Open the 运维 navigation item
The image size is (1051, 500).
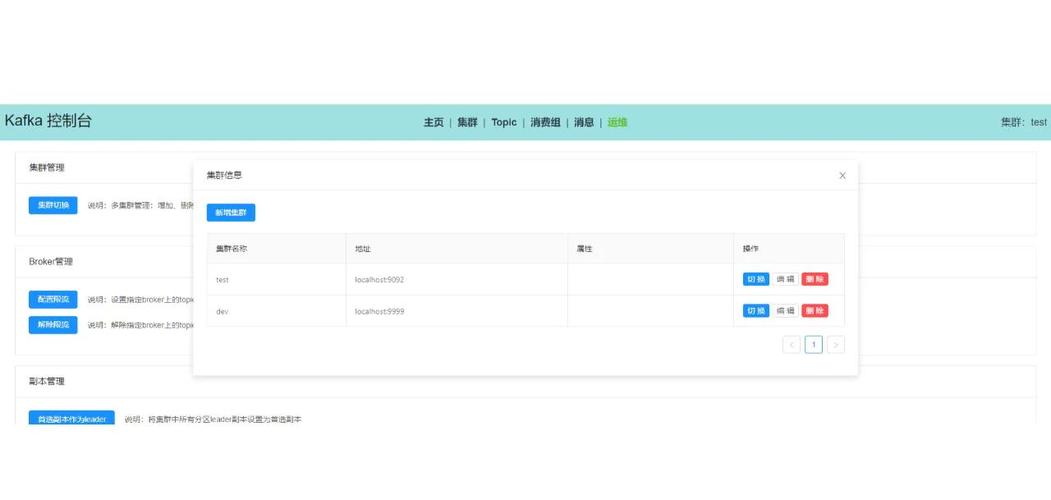[617, 123]
